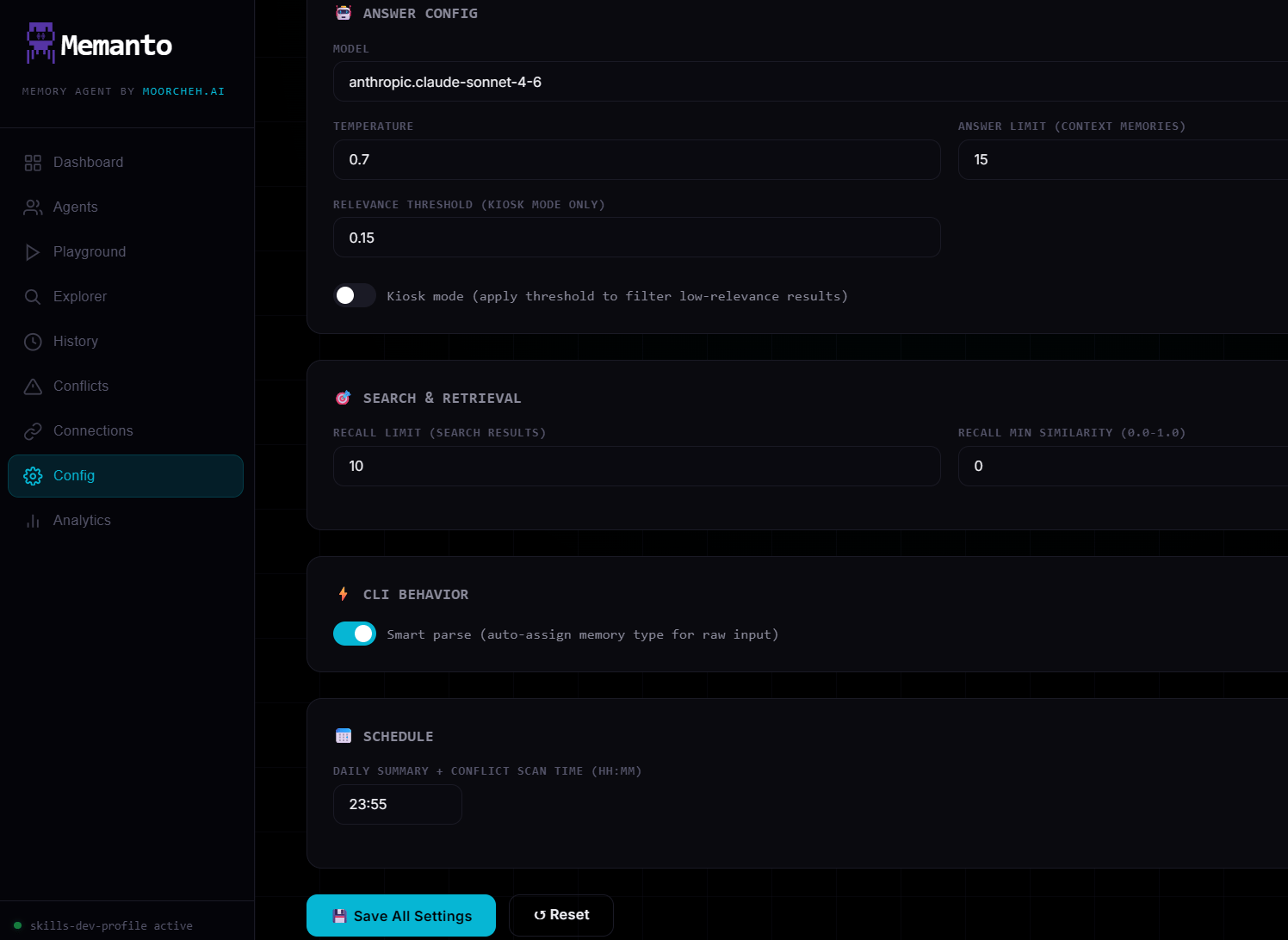Click the Kiosk mode description label
The height and width of the screenshot is (940, 1288).
tap(617, 296)
